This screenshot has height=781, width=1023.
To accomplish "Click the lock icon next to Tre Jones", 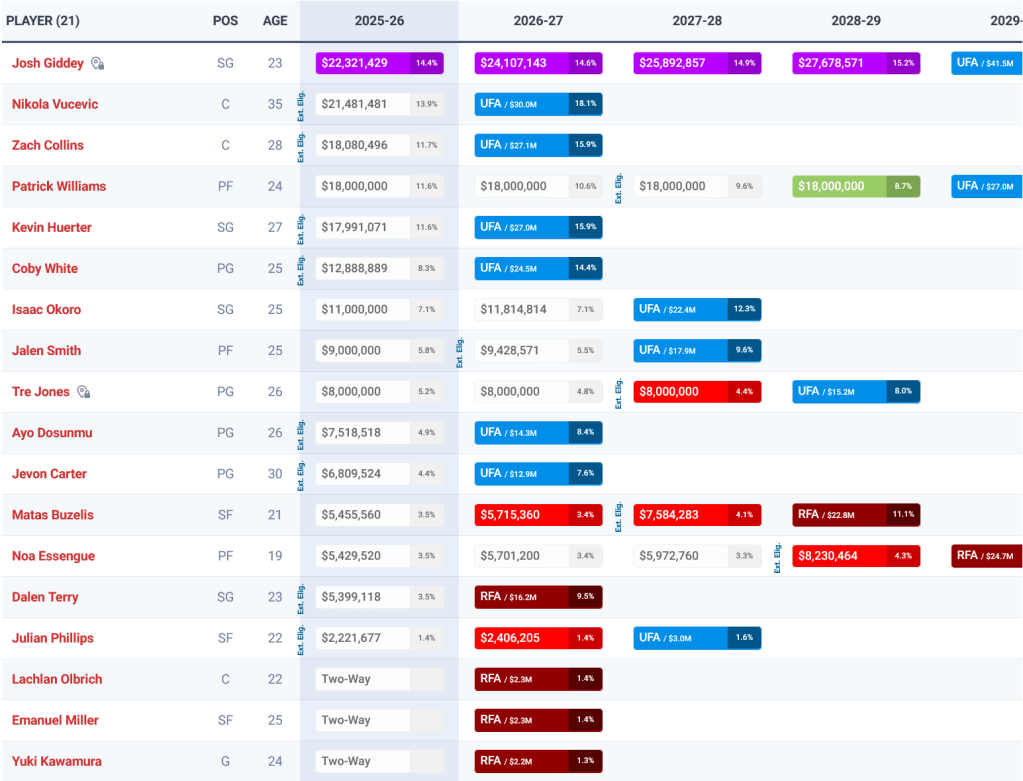I will pos(83,392).
